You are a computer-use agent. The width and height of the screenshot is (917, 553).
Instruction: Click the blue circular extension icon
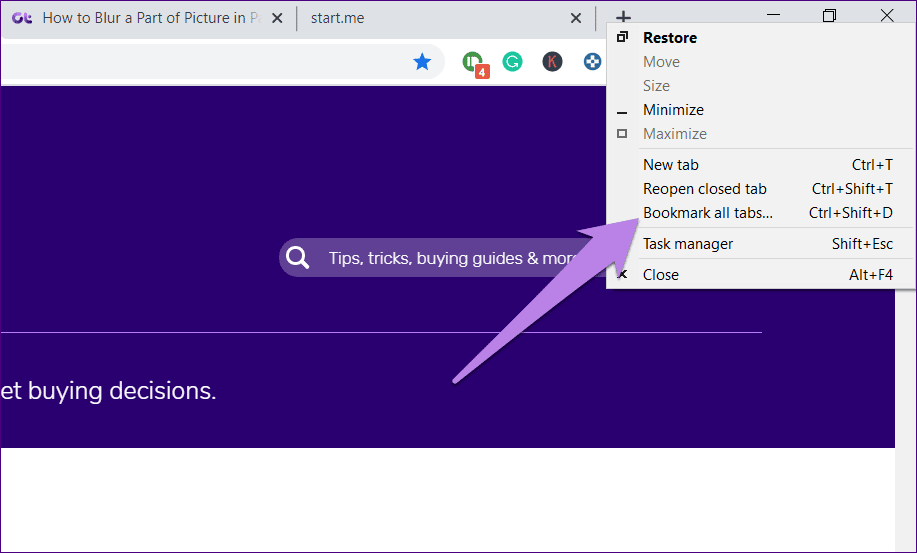pyautogui.click(x=593, y=62)
